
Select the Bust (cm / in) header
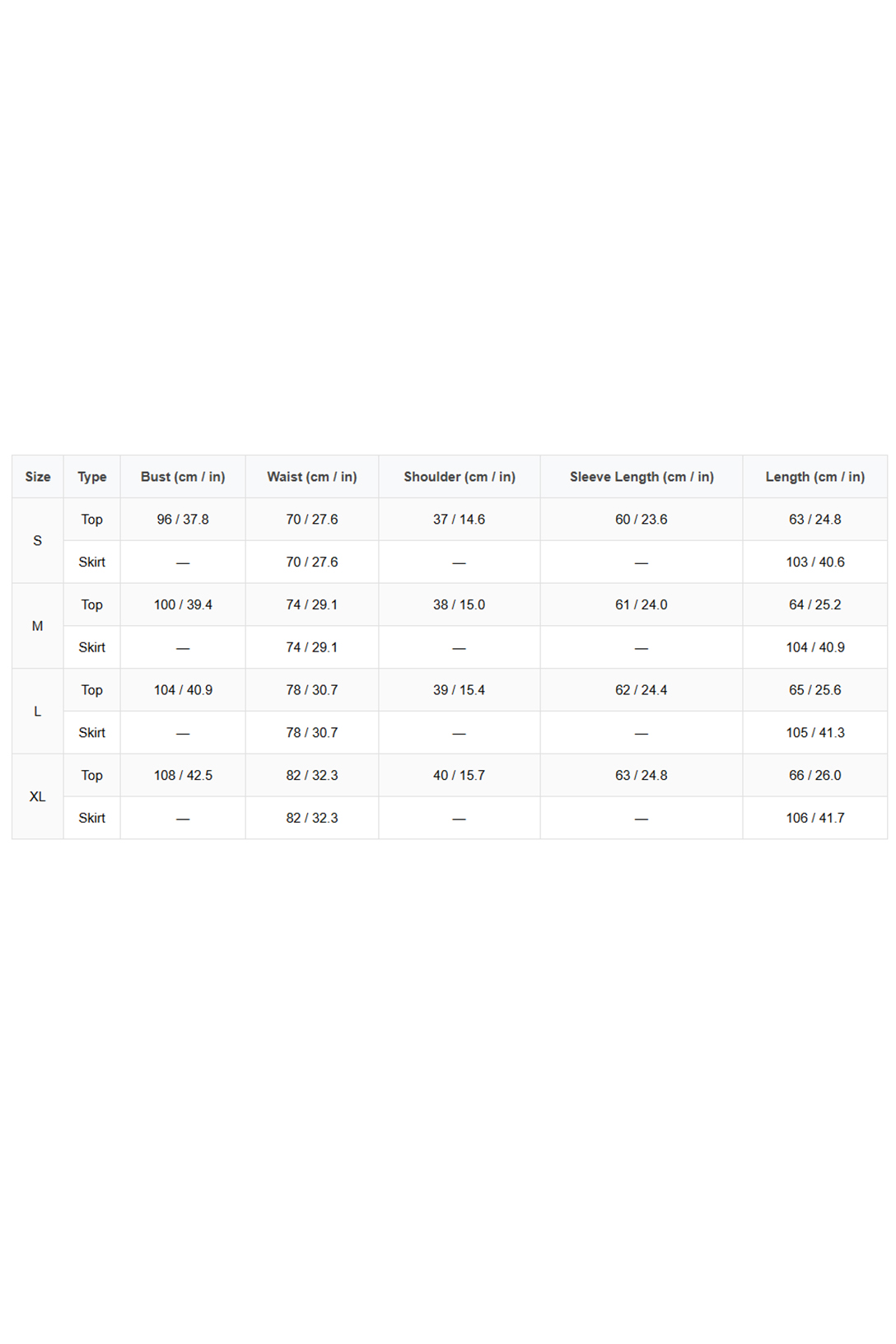(x=183, y=477)
